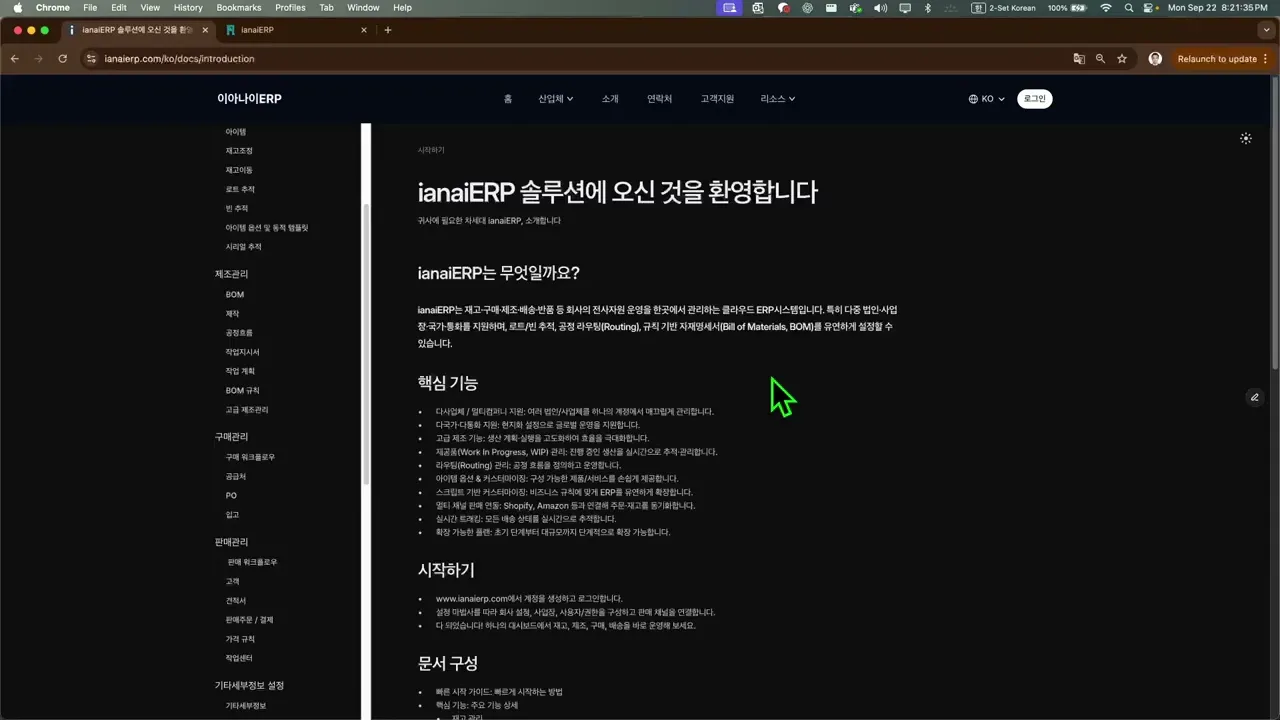Close the second ianaiERP tab
This screenshot has width=1280, height=720.
[364, 30]
